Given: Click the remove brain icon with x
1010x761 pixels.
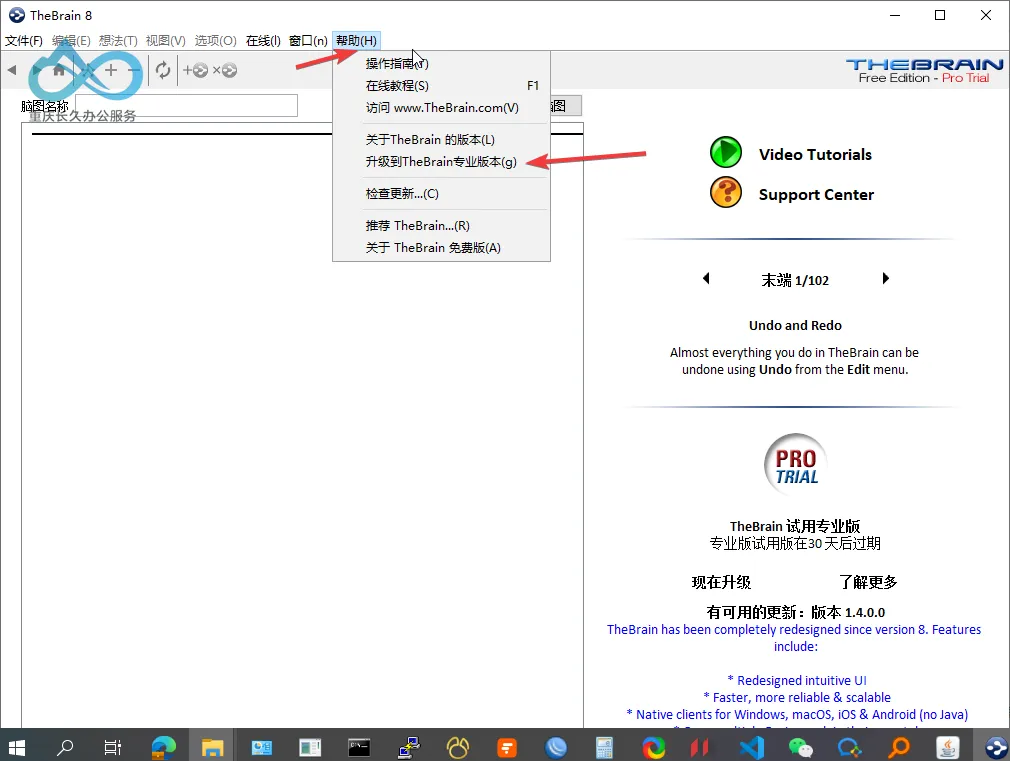Looking at the screenshot, I should point(225,70).
